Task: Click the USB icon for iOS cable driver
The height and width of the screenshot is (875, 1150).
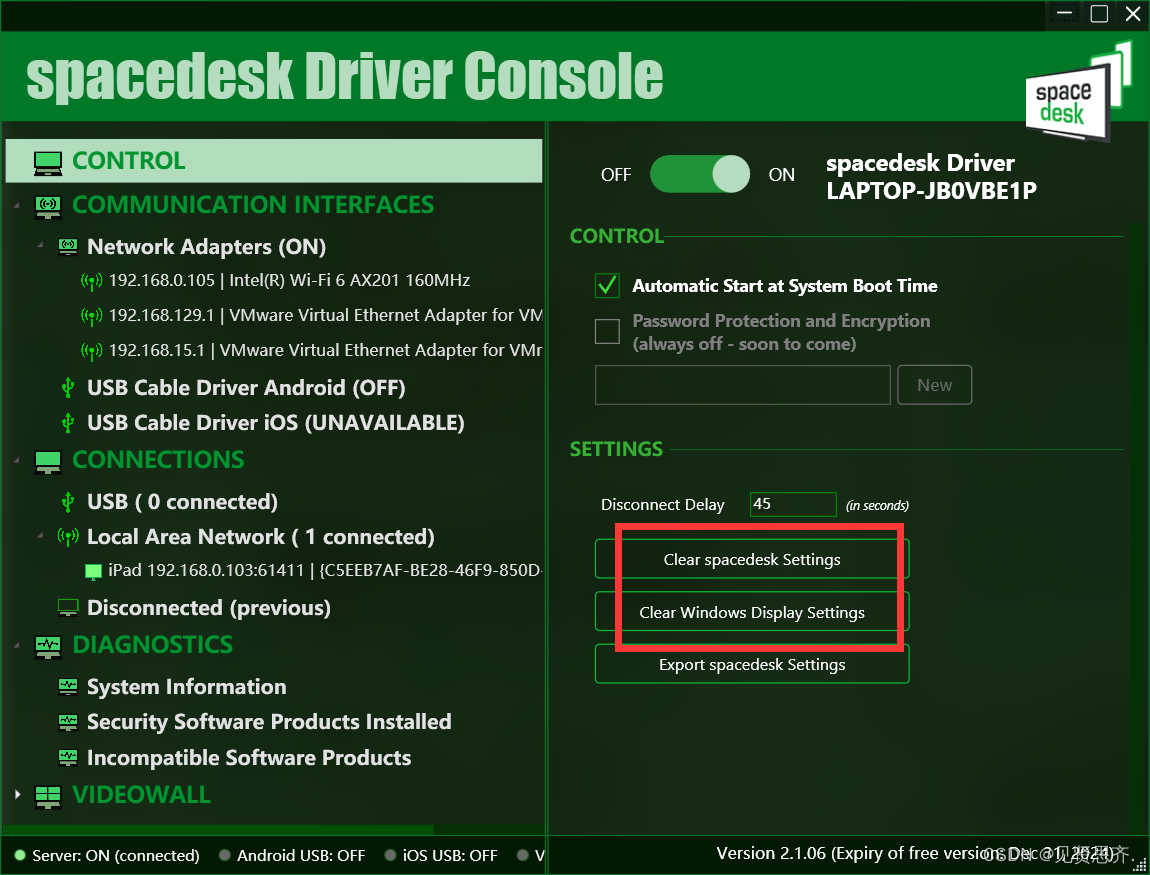Action: point(68,422)
